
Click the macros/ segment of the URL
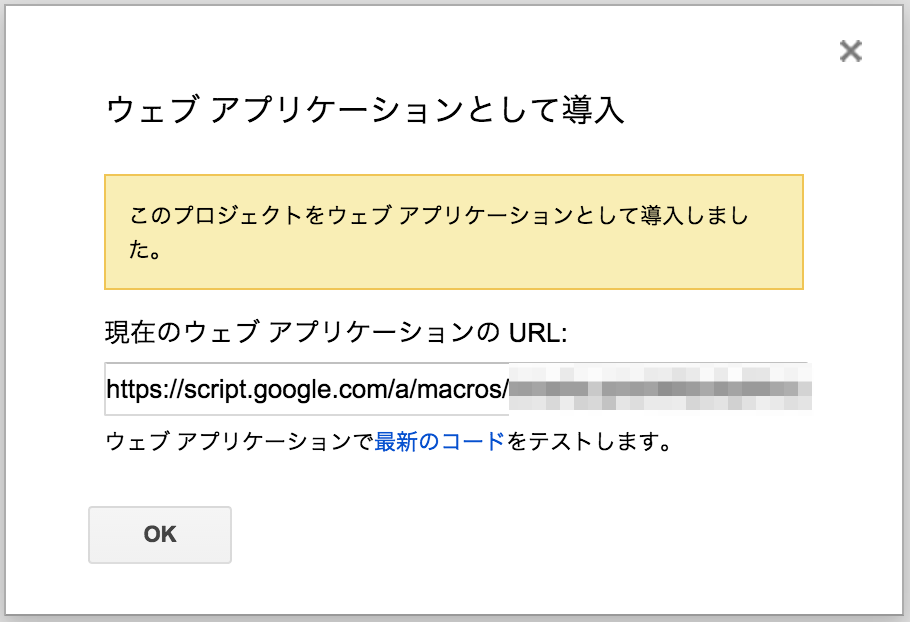point(463,389)
